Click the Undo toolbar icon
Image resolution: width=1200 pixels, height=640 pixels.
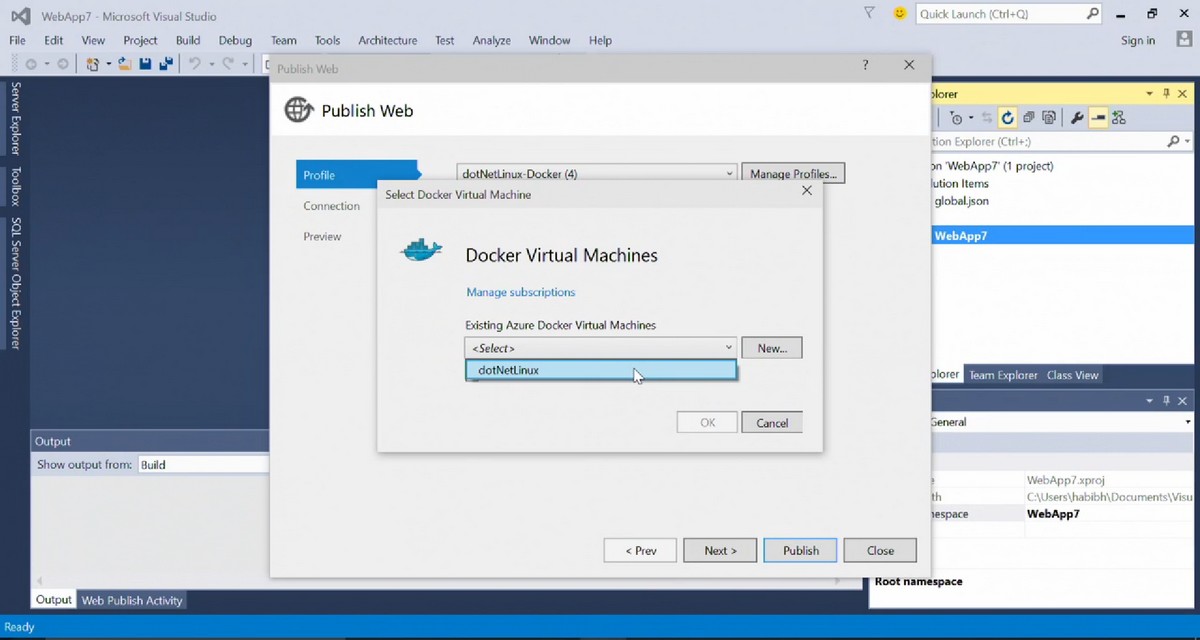pyautogui.click(x=195, y=64)
